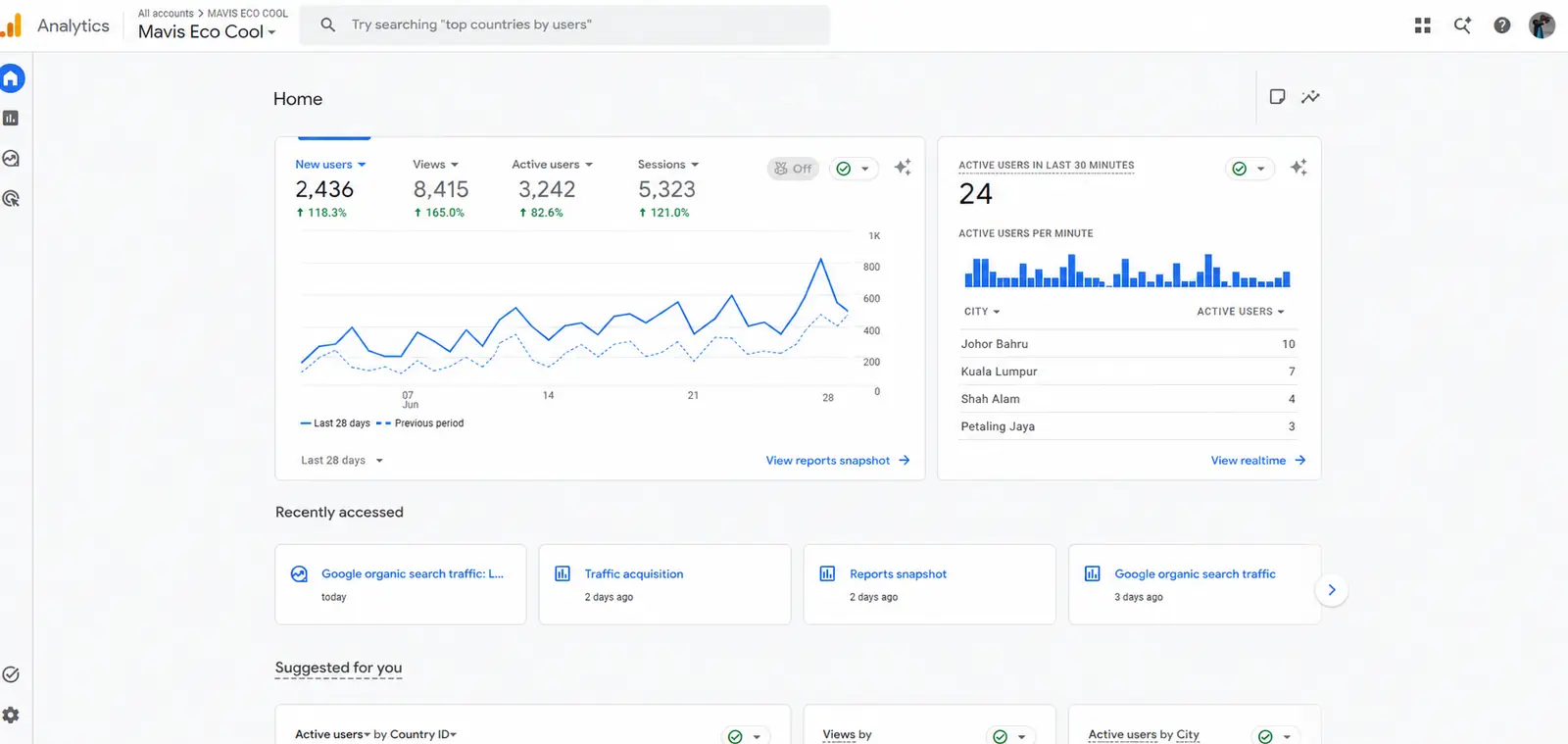1568x744 pixels.
Task: Click the report icon on 3 days ago card
Action: click(1092, 573)
